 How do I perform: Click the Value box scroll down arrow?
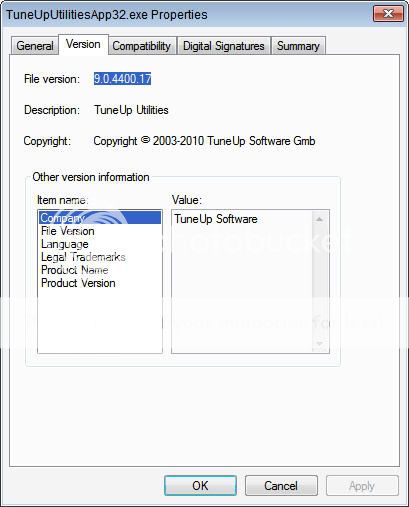coord(320,344)
